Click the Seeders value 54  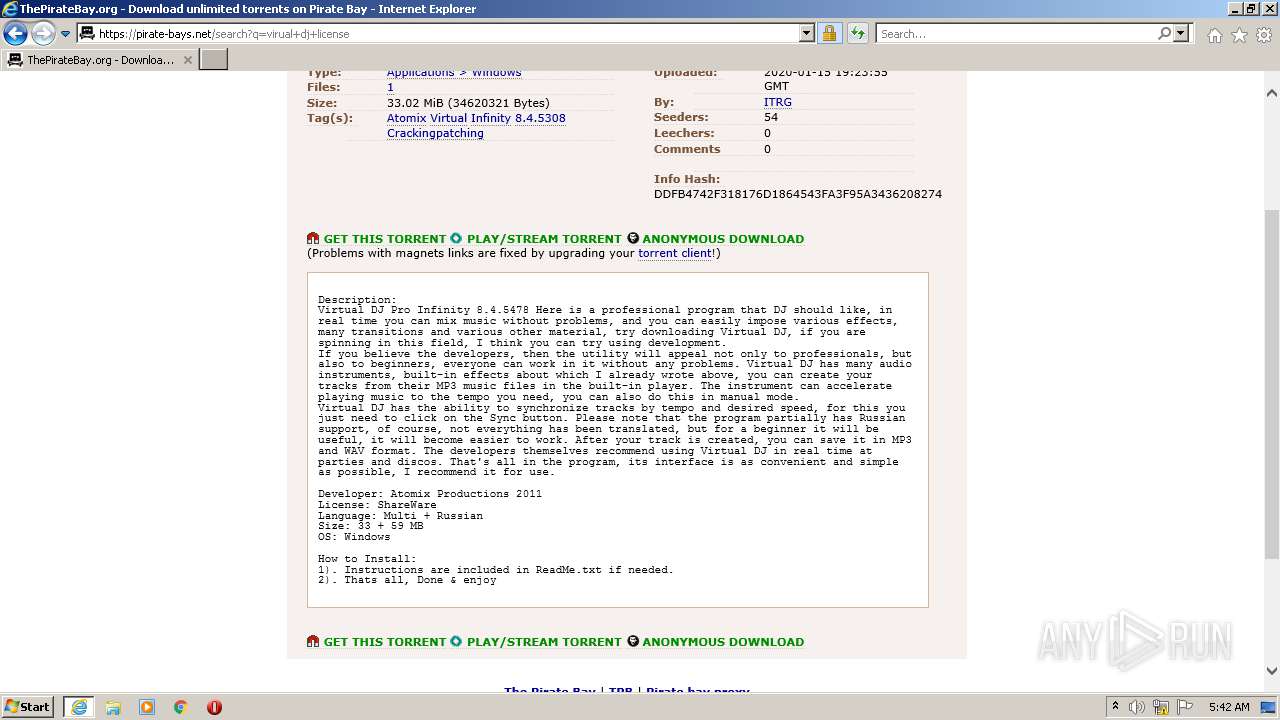pyautogui.click(x=771, y=117)
